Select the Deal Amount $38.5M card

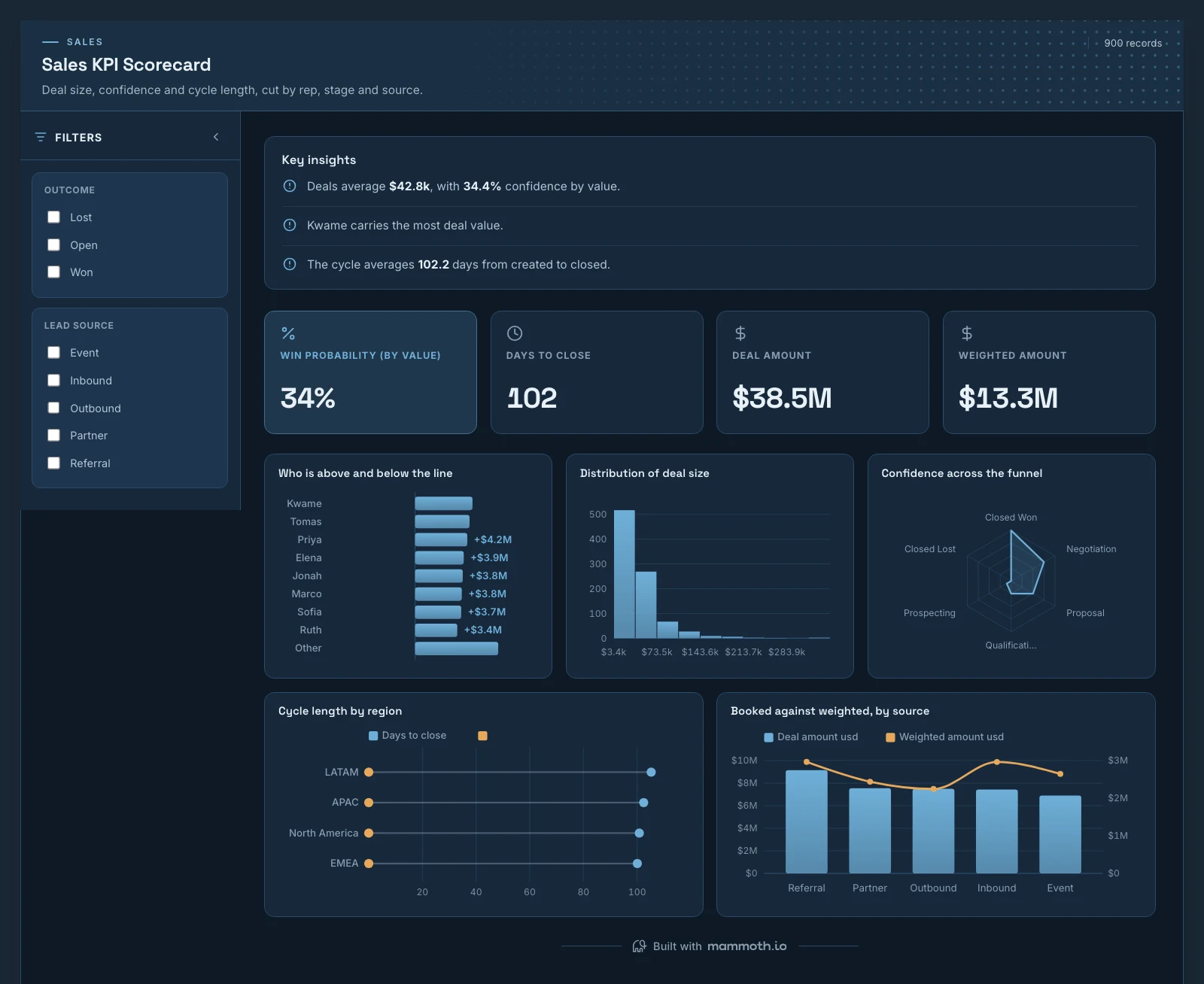click(822, 372)
